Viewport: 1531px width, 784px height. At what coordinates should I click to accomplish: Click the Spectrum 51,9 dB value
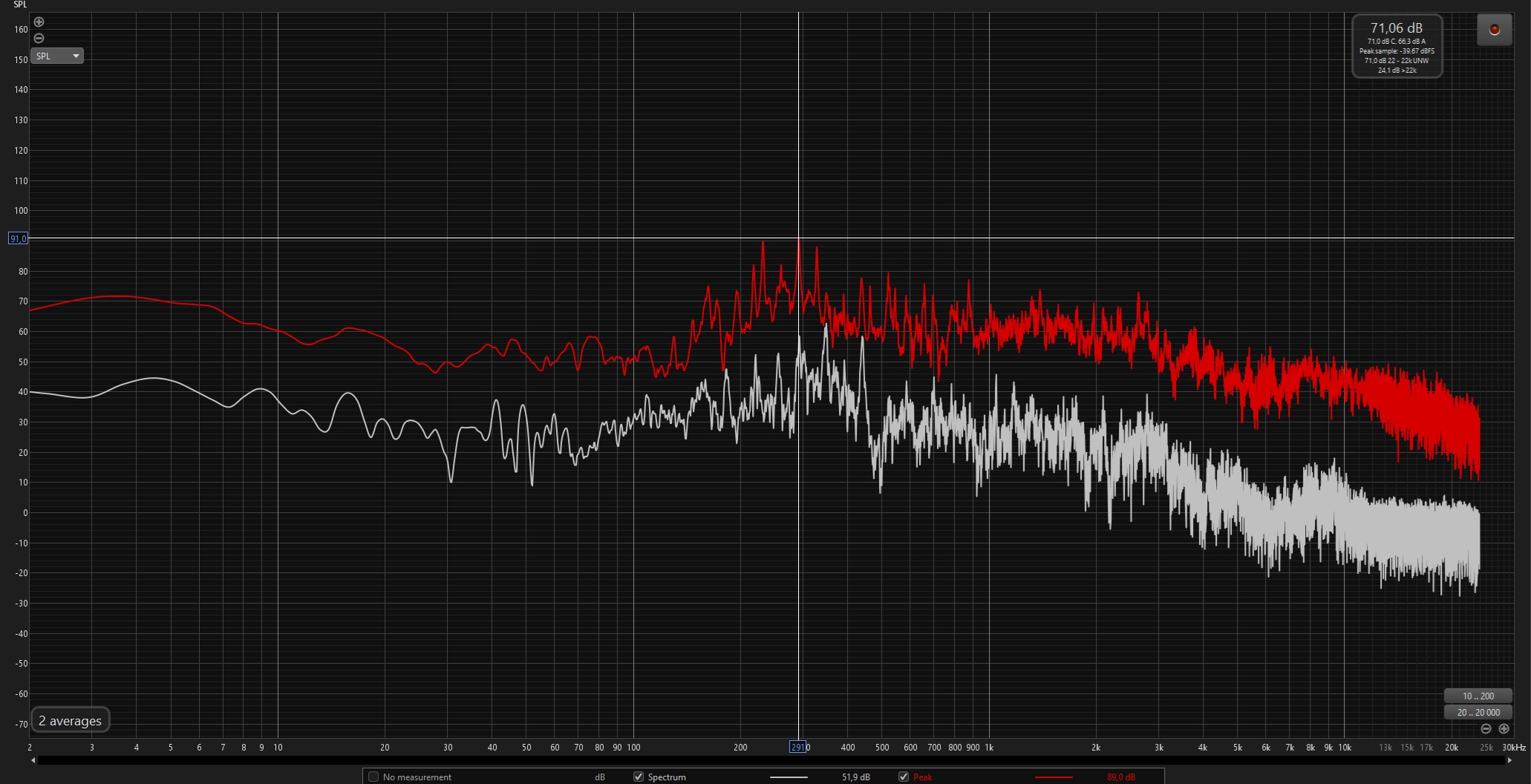pos(855,777)
